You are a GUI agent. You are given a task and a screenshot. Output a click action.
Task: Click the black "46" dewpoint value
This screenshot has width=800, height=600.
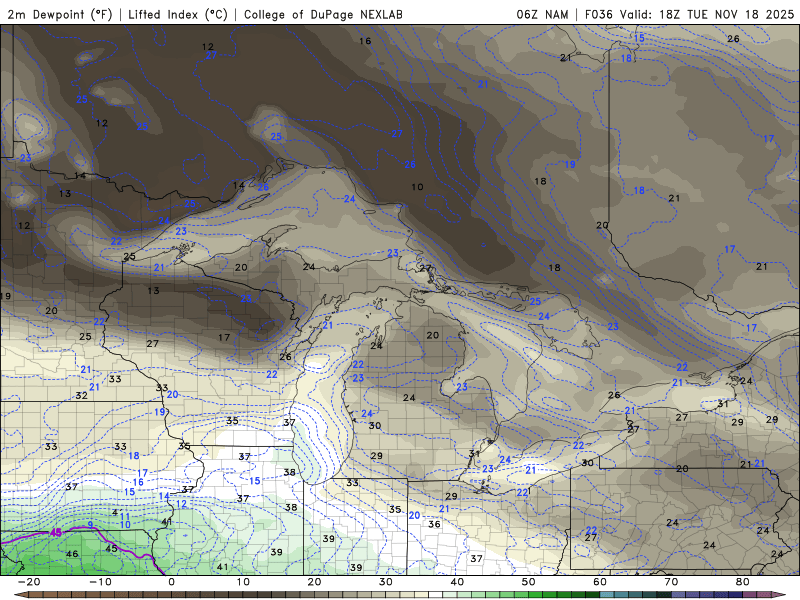tap(72, 554)
